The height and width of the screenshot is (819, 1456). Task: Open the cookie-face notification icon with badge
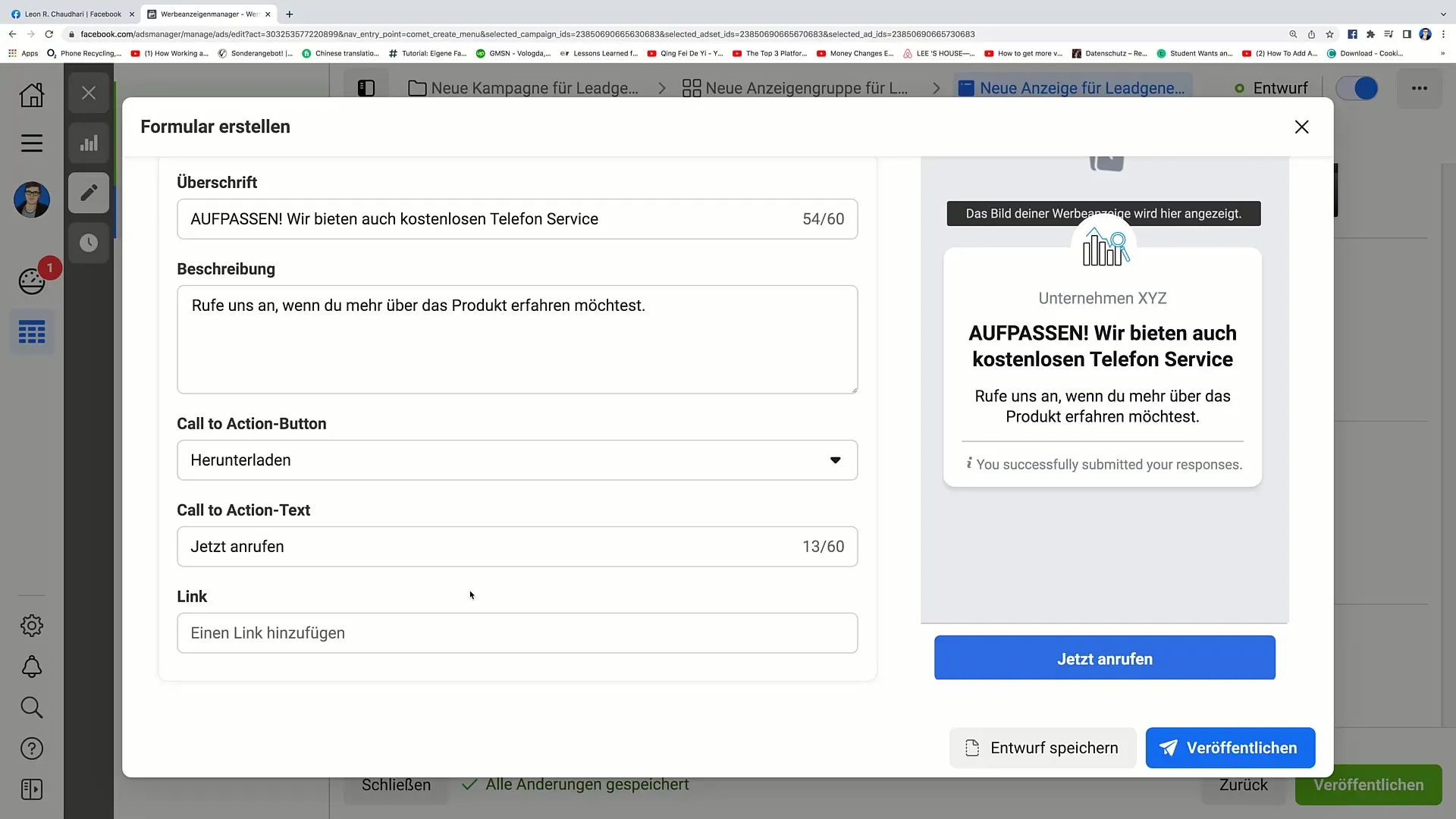[x=32, y=281]
